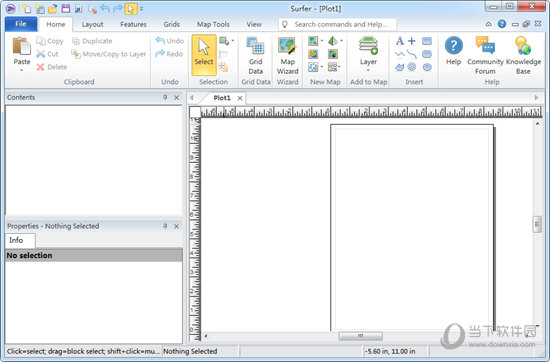Open dropdown arrow next to Post map icon
Viewport: 550px width, 362px height.
pyautogui.click(x=322, y=67)
